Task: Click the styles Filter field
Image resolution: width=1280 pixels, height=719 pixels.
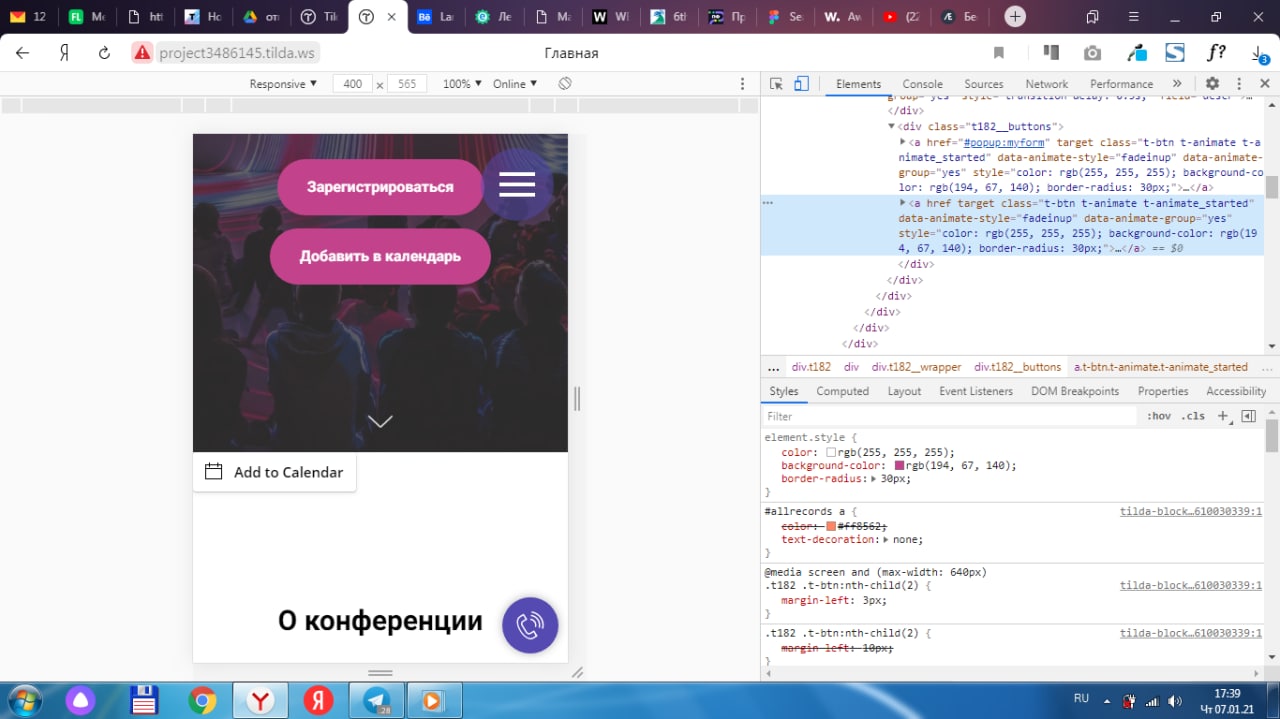Action: (950, 416)
